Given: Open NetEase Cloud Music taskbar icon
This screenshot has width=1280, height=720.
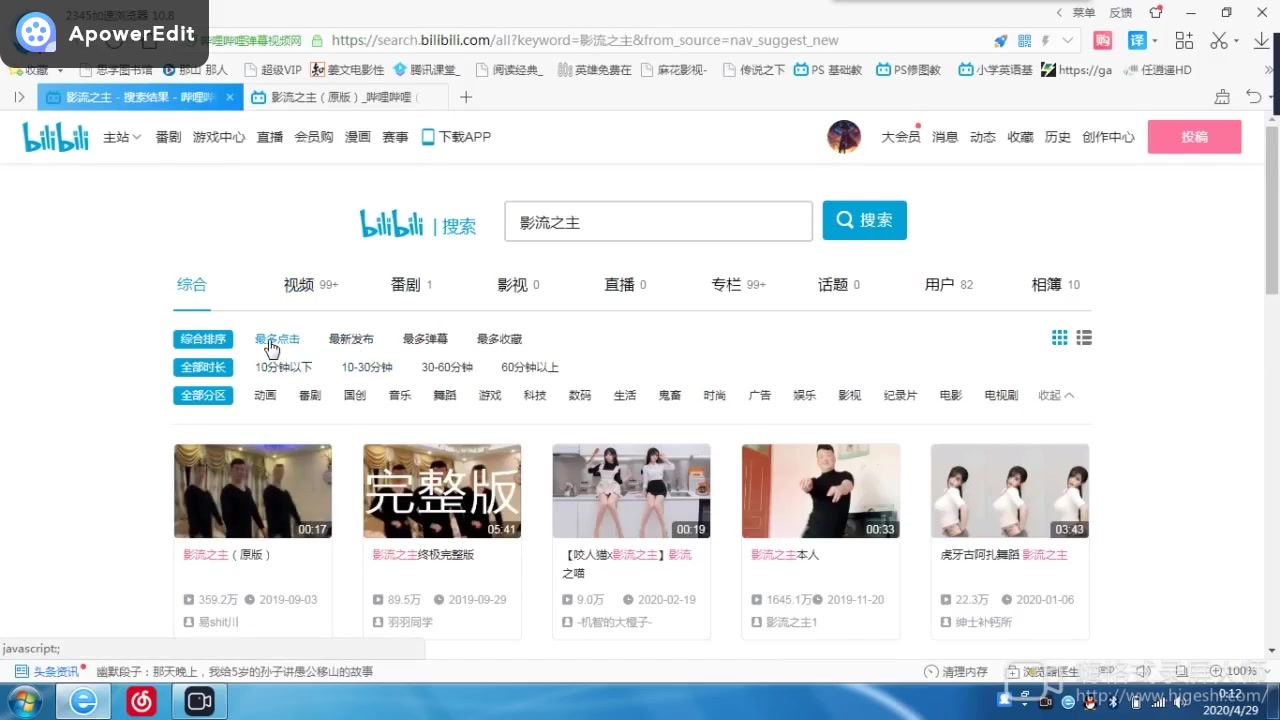Looking at the screenshot, I should click(142, 702).
